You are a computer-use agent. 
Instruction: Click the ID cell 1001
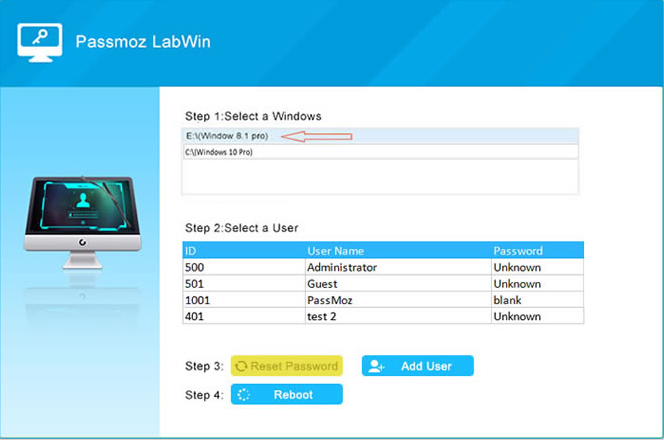244,300
